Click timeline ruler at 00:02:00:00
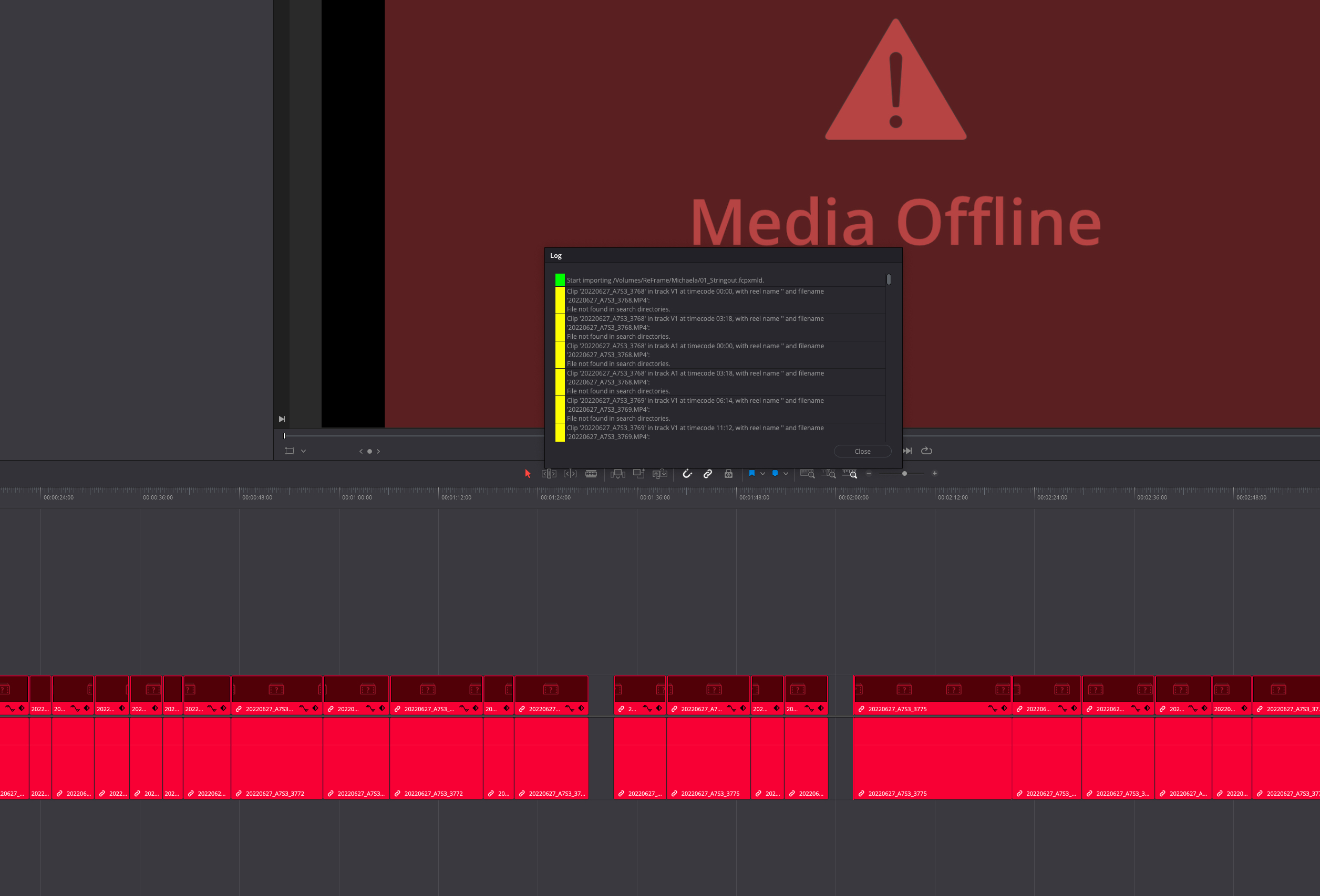Screen dimensions: 1320x896 coord(853,497)
